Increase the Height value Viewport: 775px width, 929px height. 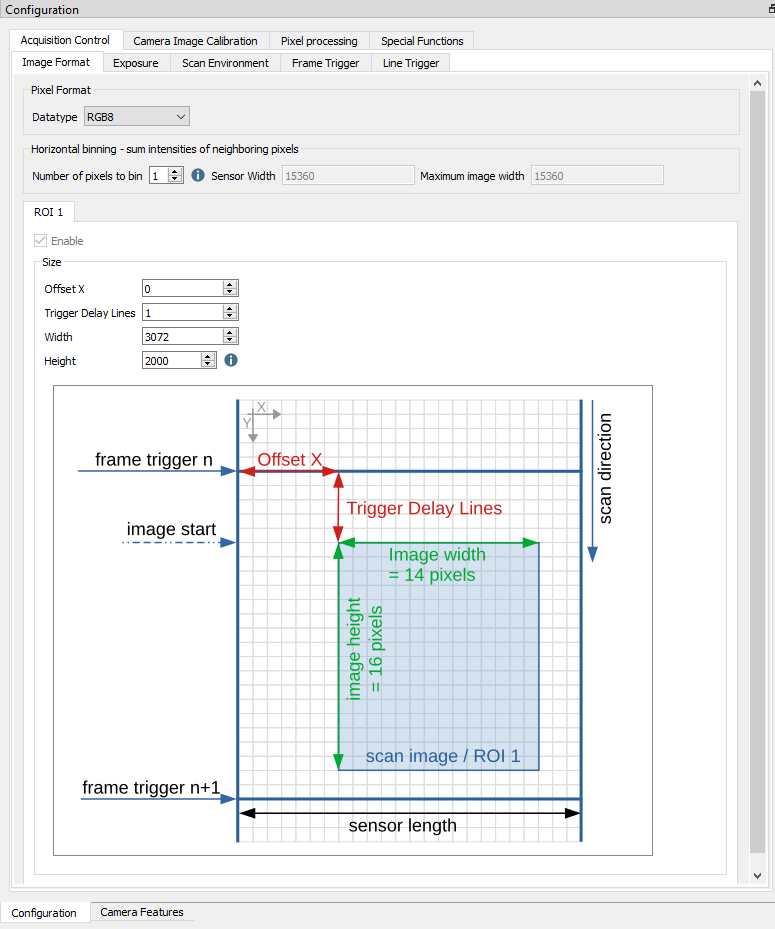pos(207,357)
